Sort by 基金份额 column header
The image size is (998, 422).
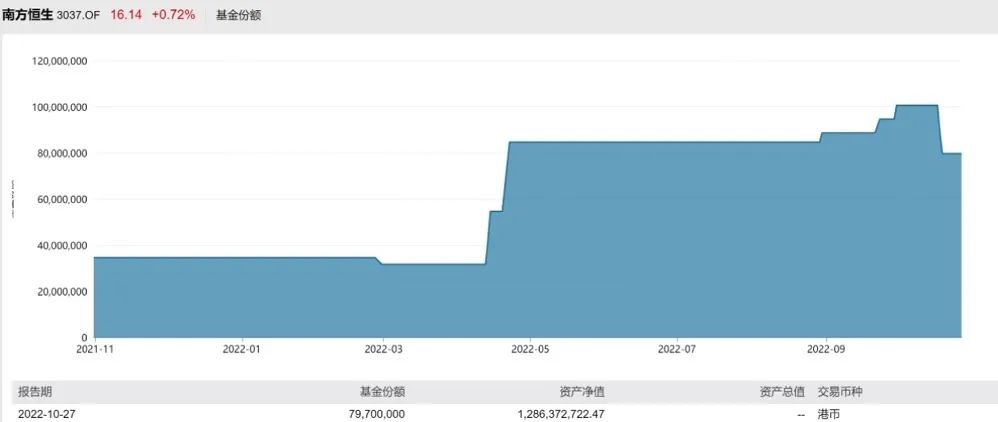[382, 392]
